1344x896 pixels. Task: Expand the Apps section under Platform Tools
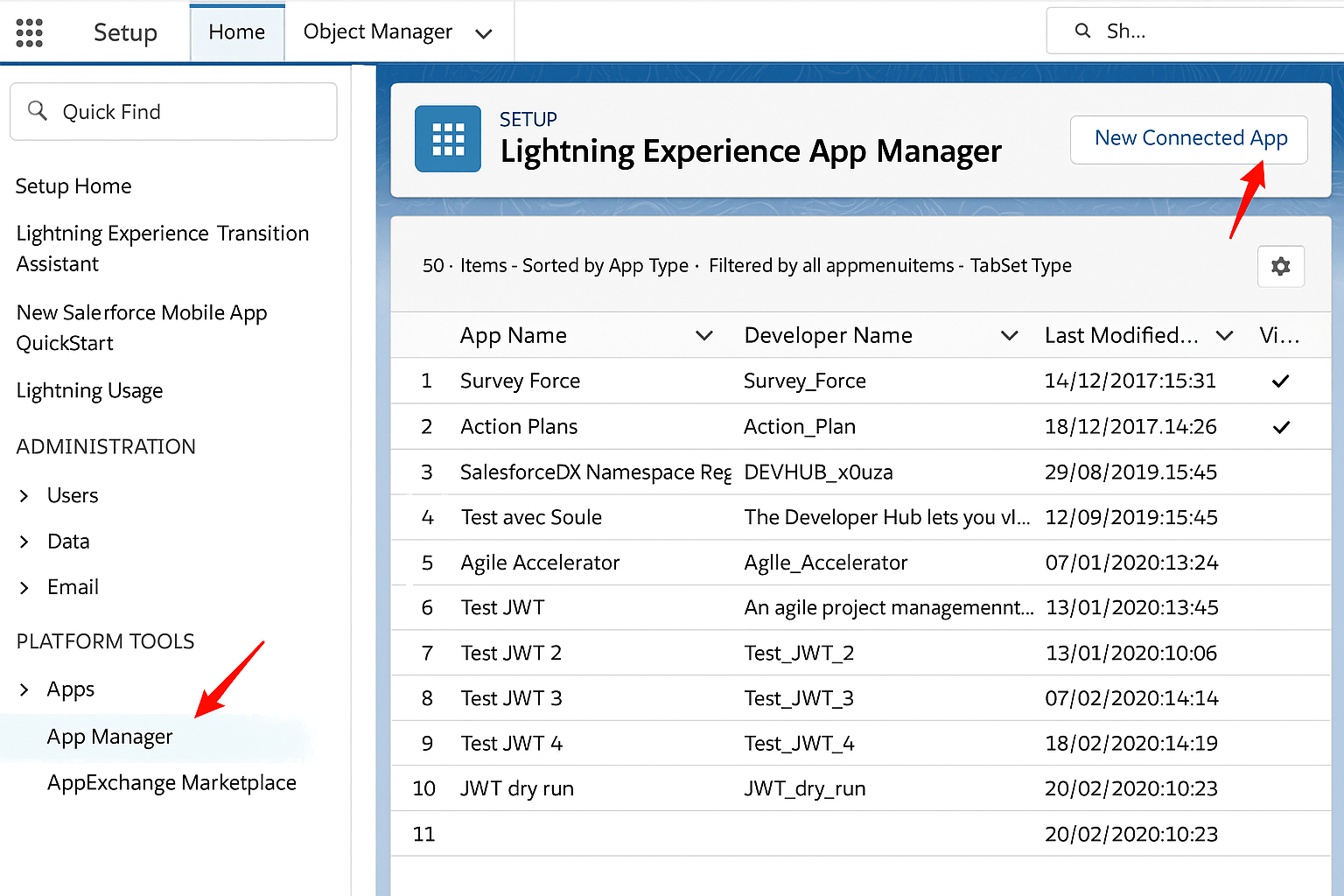pos(24,689)
